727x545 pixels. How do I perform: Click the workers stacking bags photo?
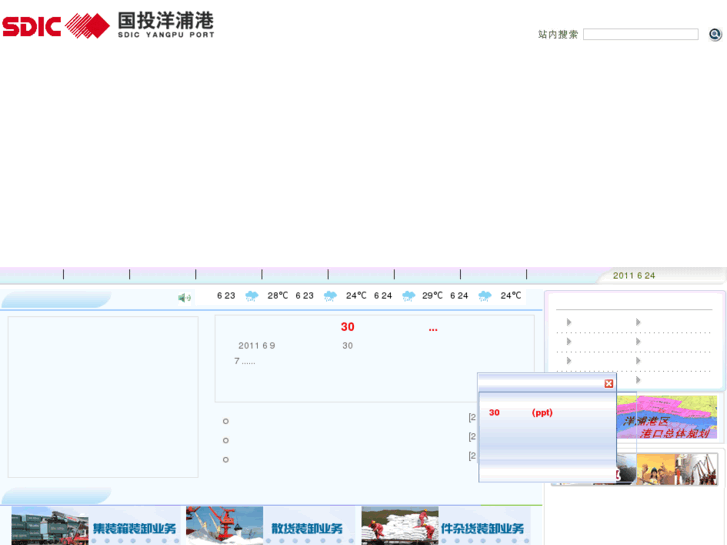click(400, 526)
